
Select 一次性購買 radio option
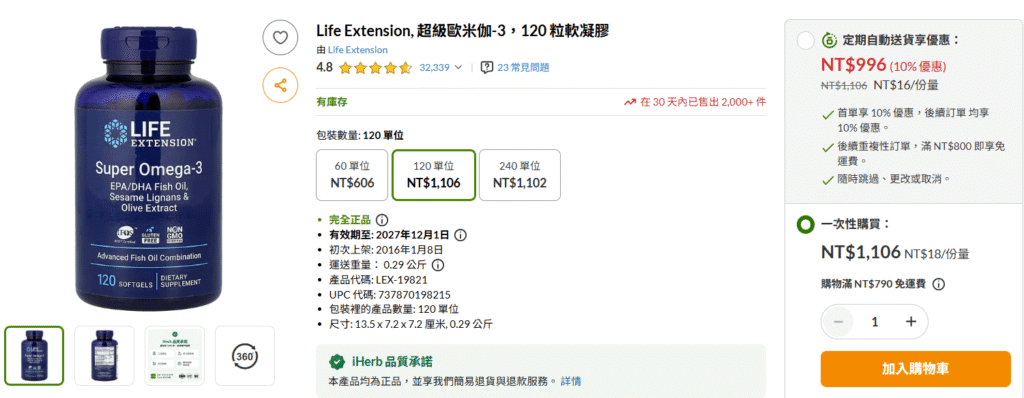point(806,225)
